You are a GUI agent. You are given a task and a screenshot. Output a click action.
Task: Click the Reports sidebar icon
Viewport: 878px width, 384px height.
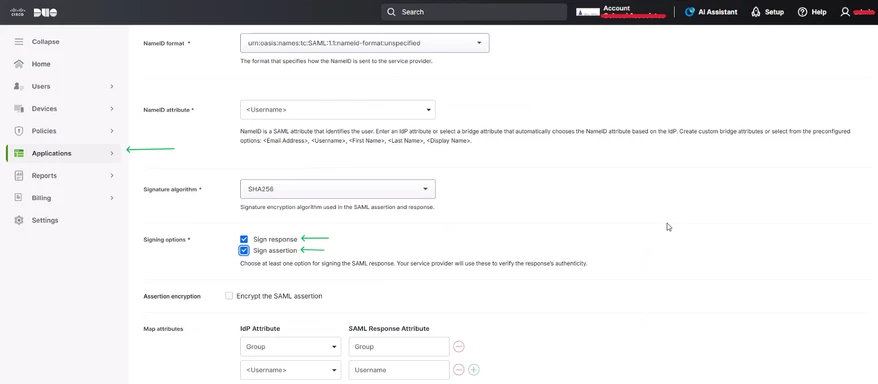point(19,176)
